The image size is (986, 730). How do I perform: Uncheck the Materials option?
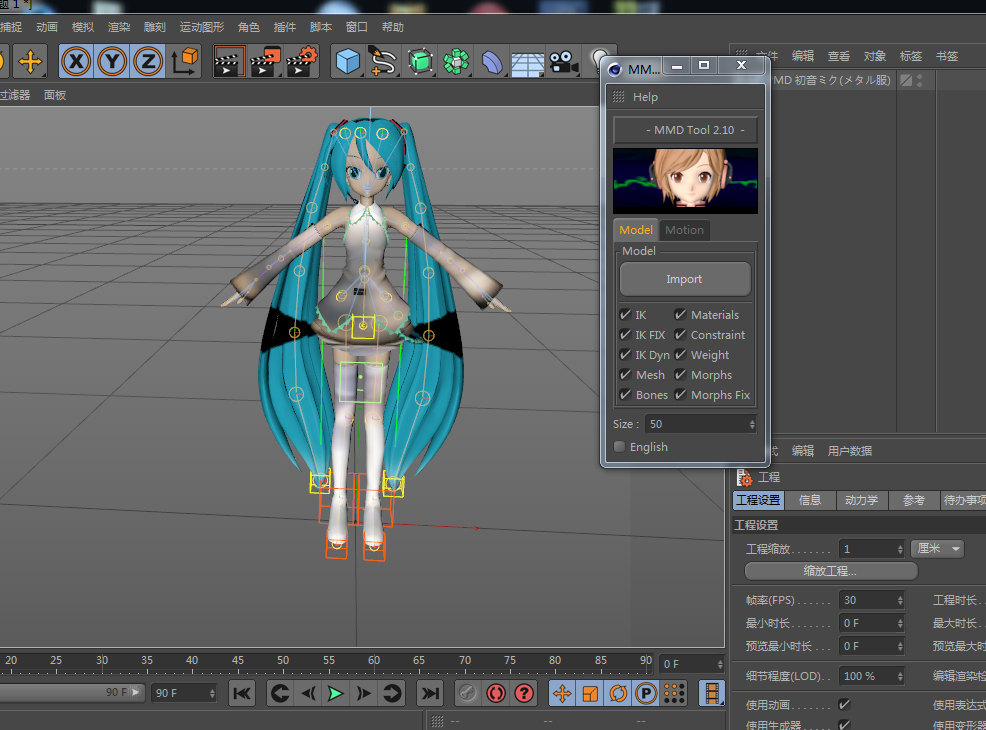680,314
